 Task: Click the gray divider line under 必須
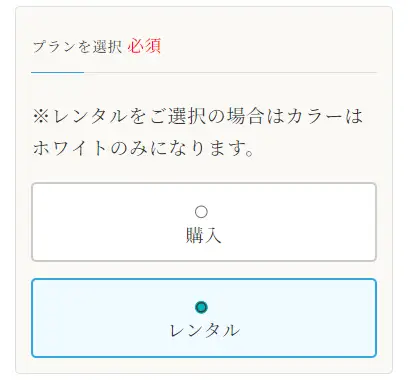230,72
